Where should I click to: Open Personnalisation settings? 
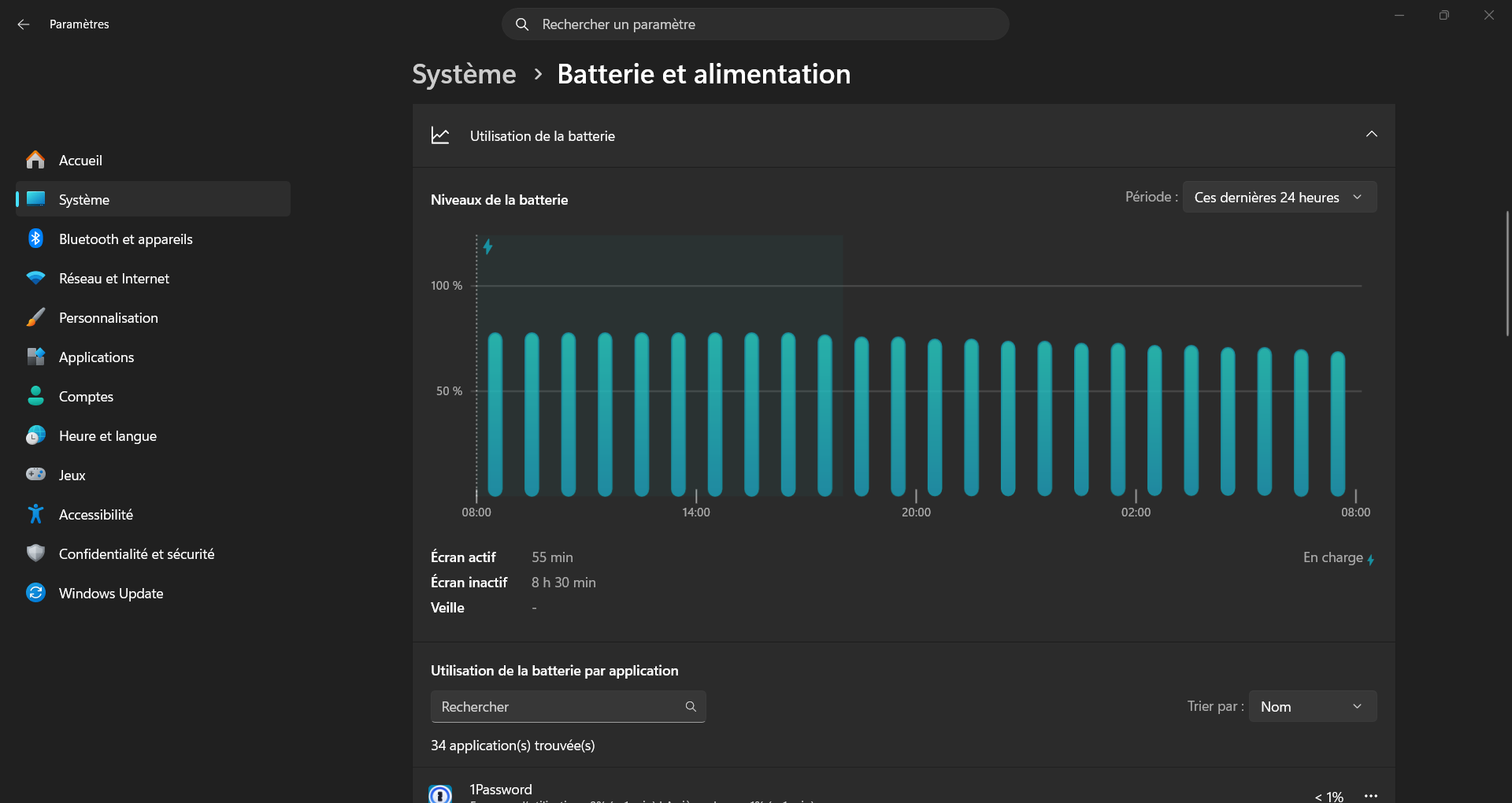click(153, 317)
